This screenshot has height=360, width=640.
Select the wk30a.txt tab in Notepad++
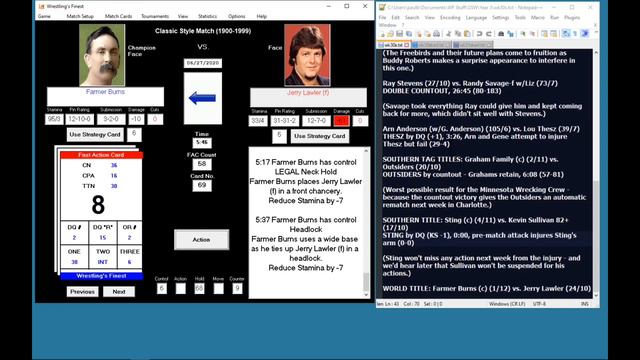[392, 44]
